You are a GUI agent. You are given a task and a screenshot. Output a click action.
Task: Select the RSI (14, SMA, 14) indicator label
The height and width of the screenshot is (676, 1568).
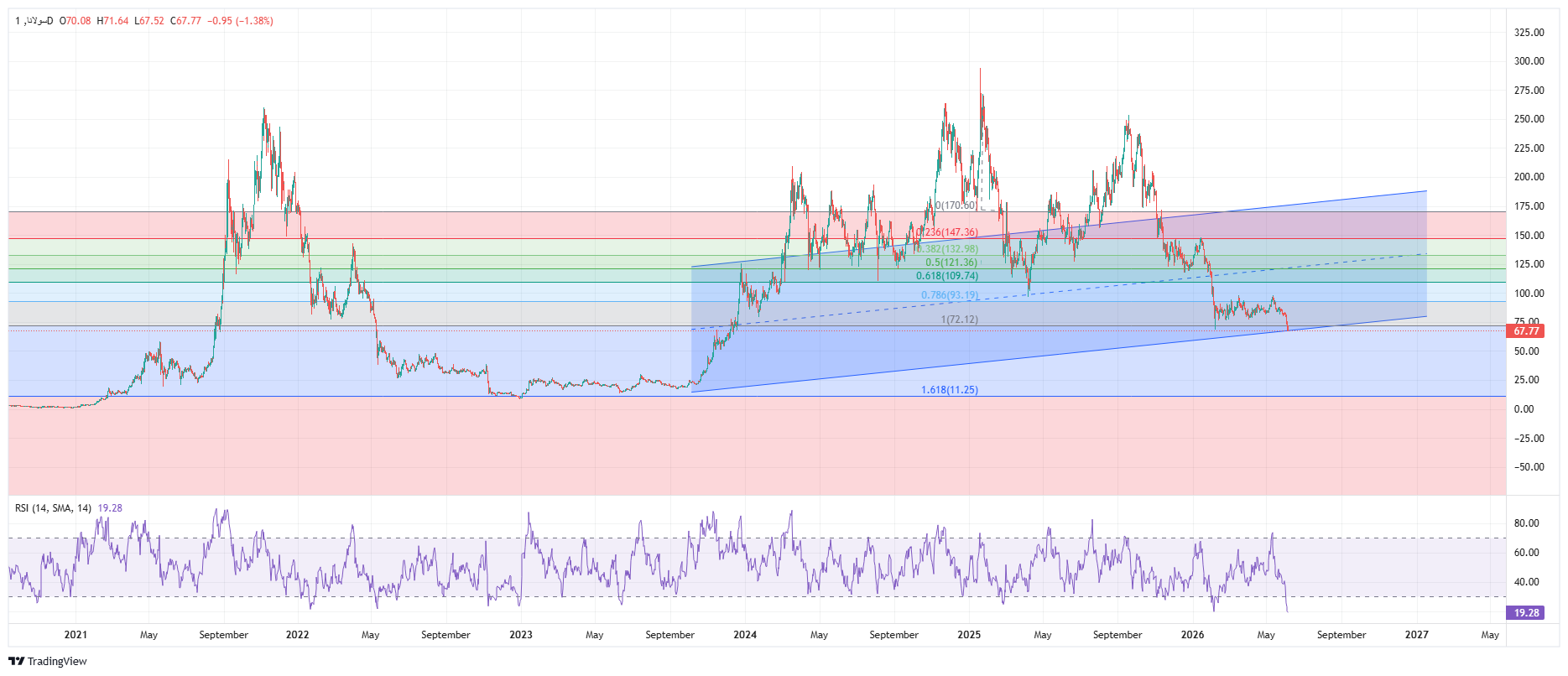point(54,508)
